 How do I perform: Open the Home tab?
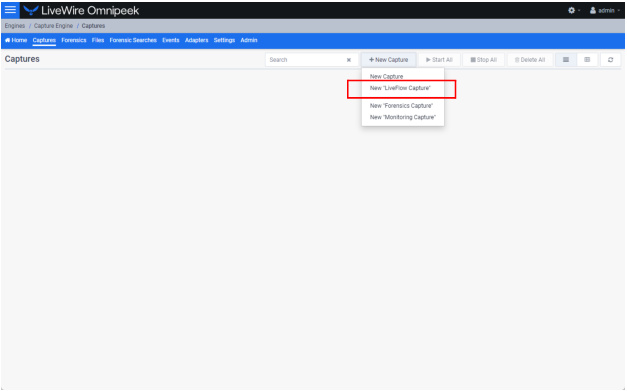pyautogui.click(x=16, y=40)
